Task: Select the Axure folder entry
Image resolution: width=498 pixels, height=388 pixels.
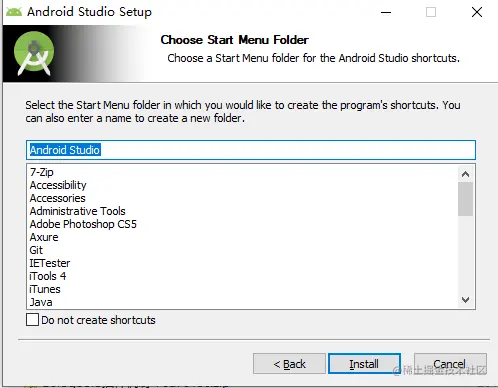Action: (x=44, y=237)
